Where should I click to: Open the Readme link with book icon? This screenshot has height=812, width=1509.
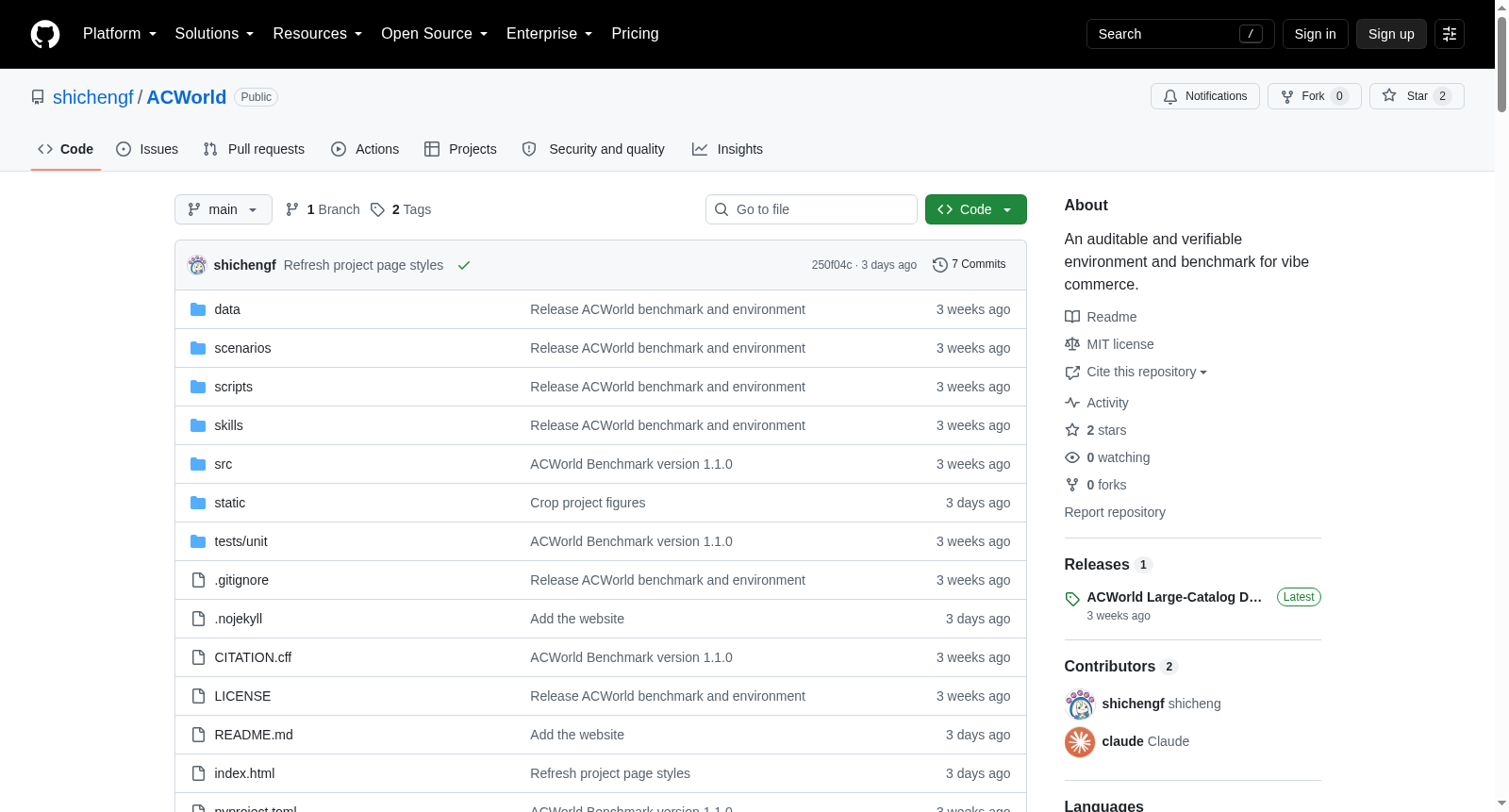click(1101, 317)
